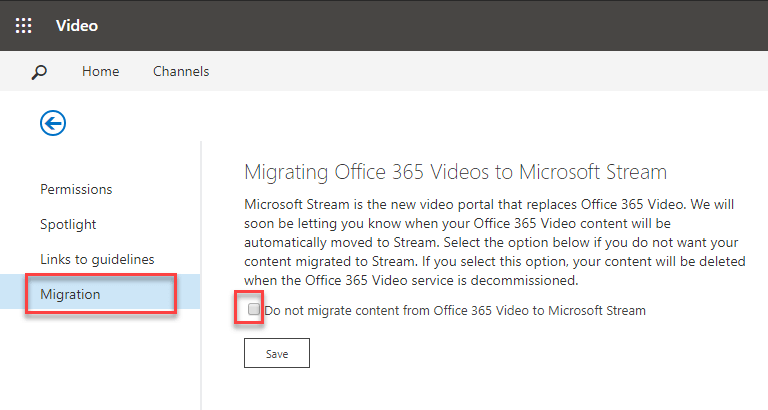
Task: Click blank sidebar area below Migration
Action: click(x=100, y=360)
